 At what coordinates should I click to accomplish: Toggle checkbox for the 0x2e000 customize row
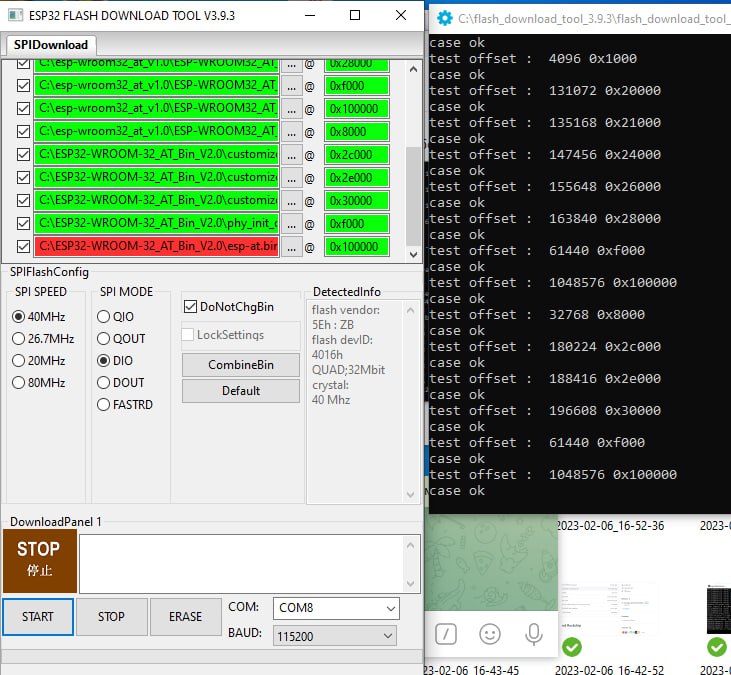coord(23,178)
